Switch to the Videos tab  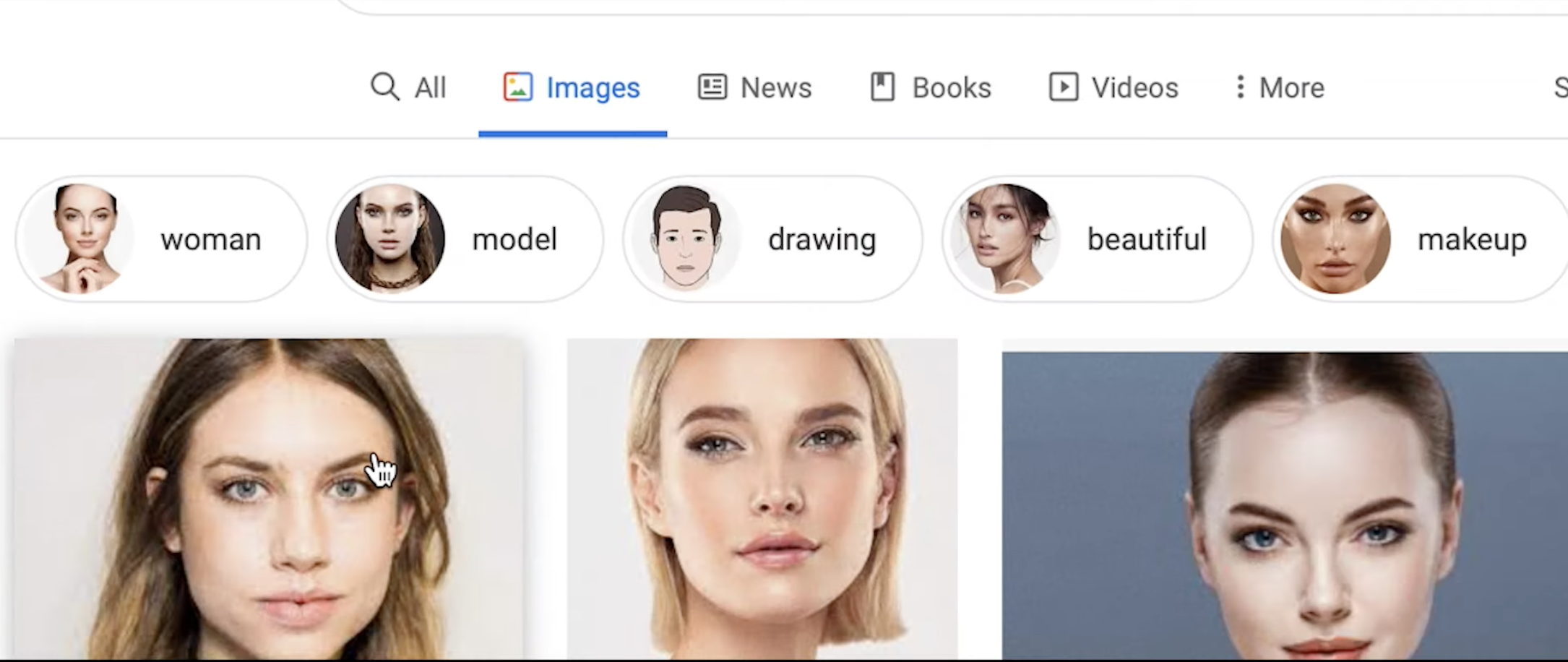pyautogui.click(x=1113, y=87)
